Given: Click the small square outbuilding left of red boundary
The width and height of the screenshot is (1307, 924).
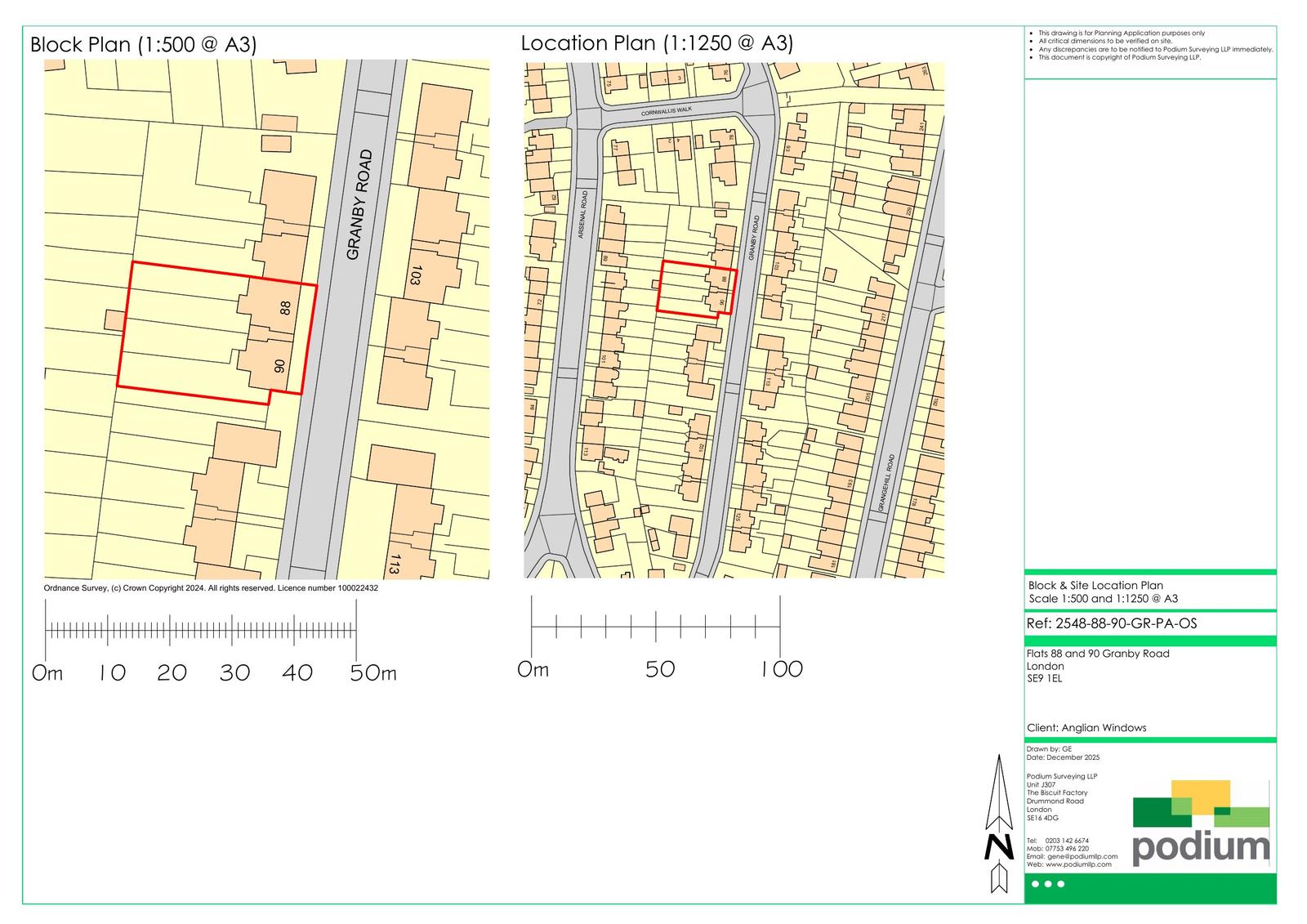Looking at the screenshot, I should coord(114,319).
